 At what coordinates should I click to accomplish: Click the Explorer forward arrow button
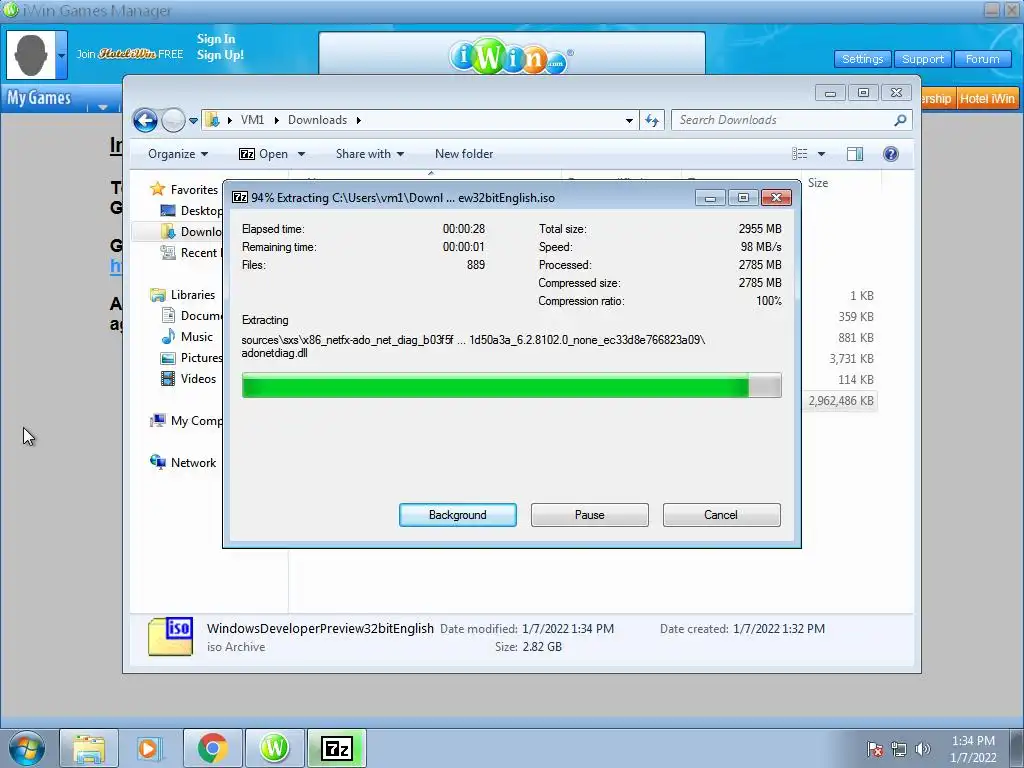(x=173, y=120)
